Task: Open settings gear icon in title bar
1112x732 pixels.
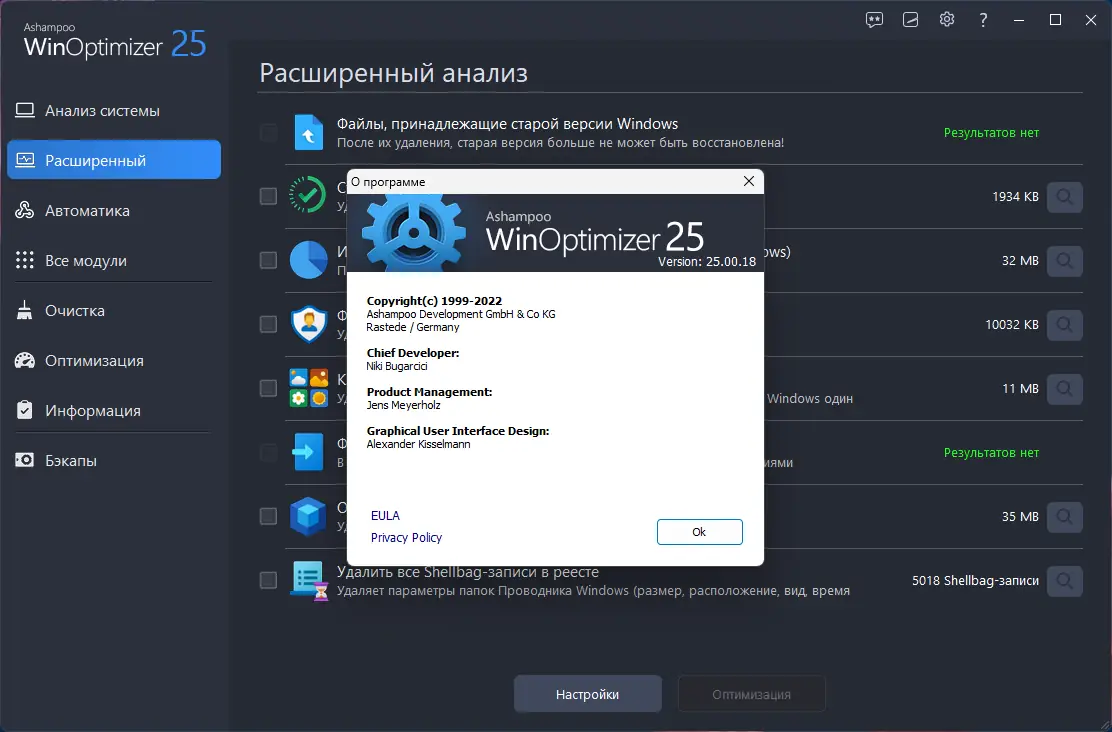Action: pos(947,20)
